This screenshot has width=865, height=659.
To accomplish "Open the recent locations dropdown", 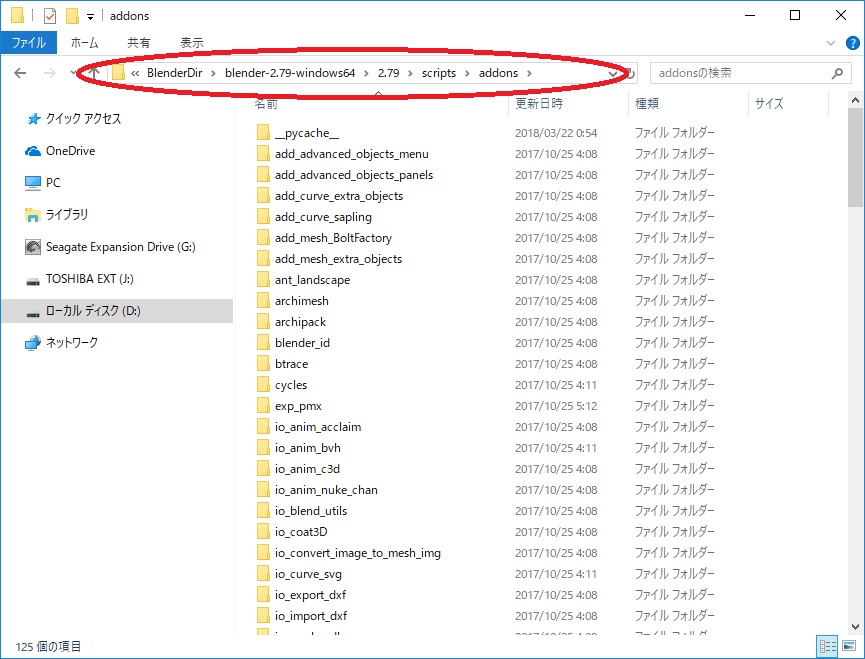I will tap(73, 73).
